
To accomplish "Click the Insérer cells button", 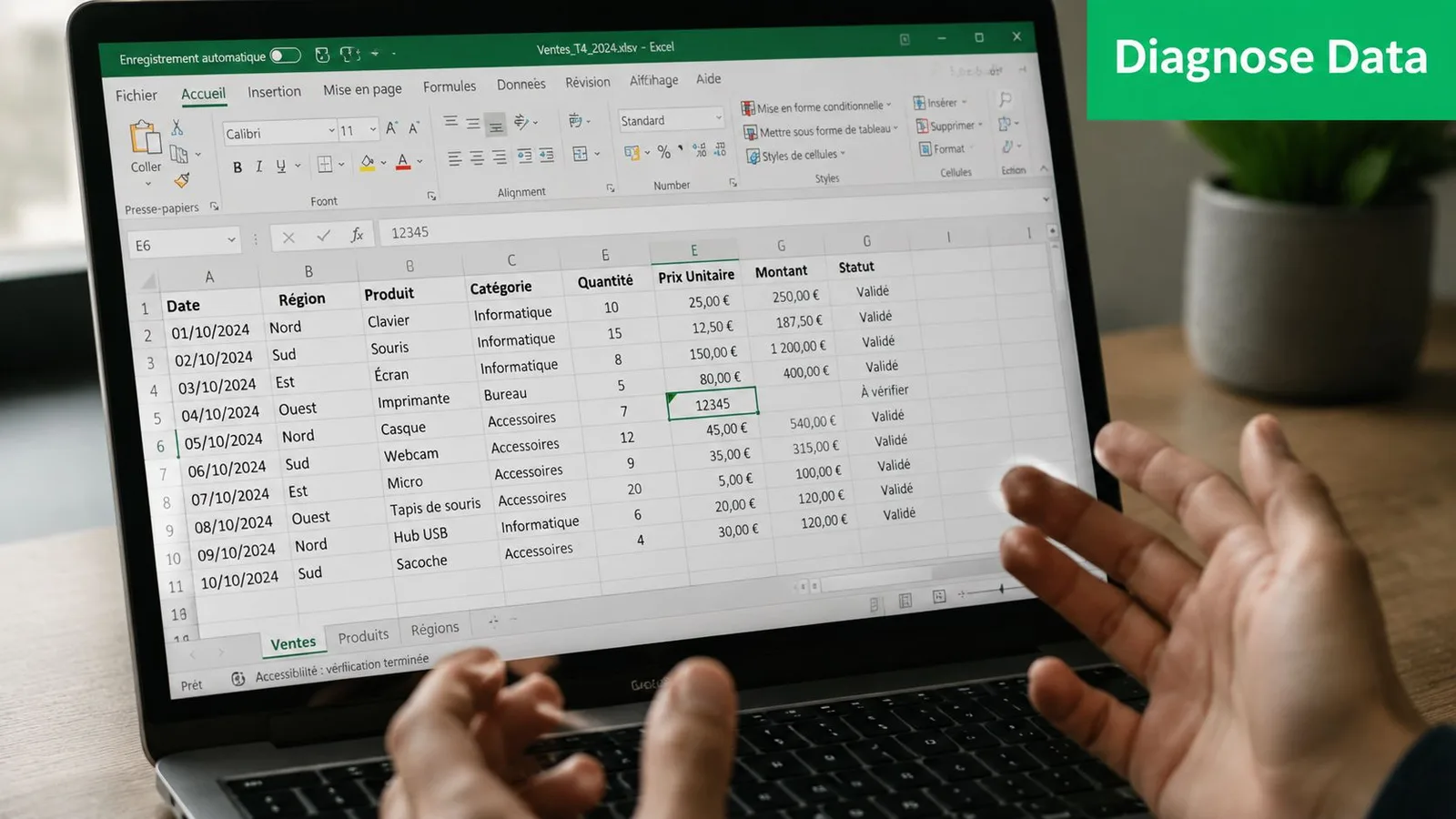I will (x=940, y=102).
